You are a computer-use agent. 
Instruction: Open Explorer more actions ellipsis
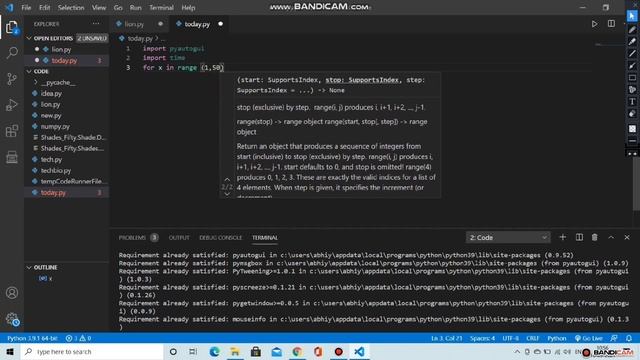point(96,24)
